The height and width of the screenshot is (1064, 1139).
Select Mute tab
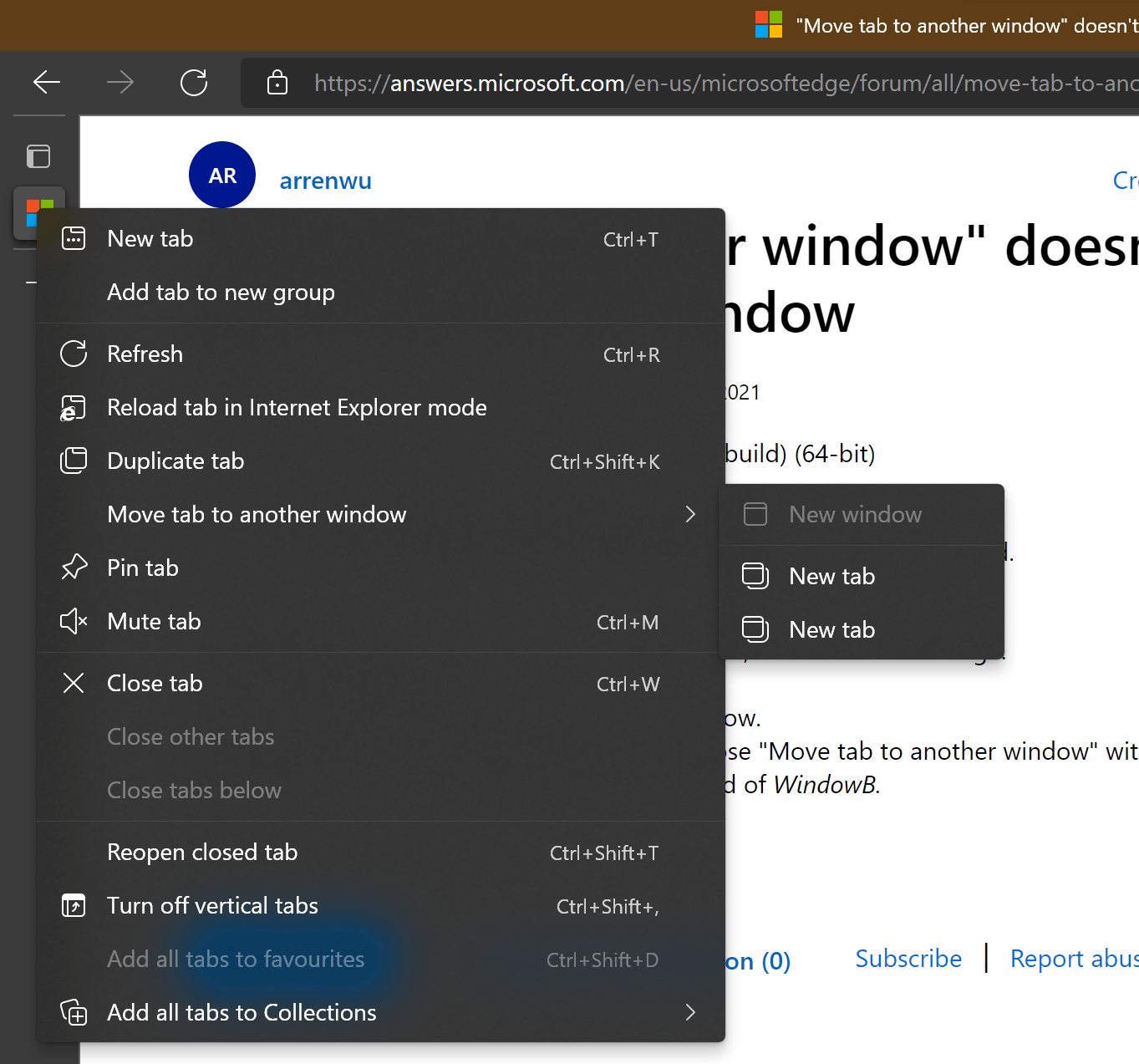pyautogui.click(x=381, y=622)
